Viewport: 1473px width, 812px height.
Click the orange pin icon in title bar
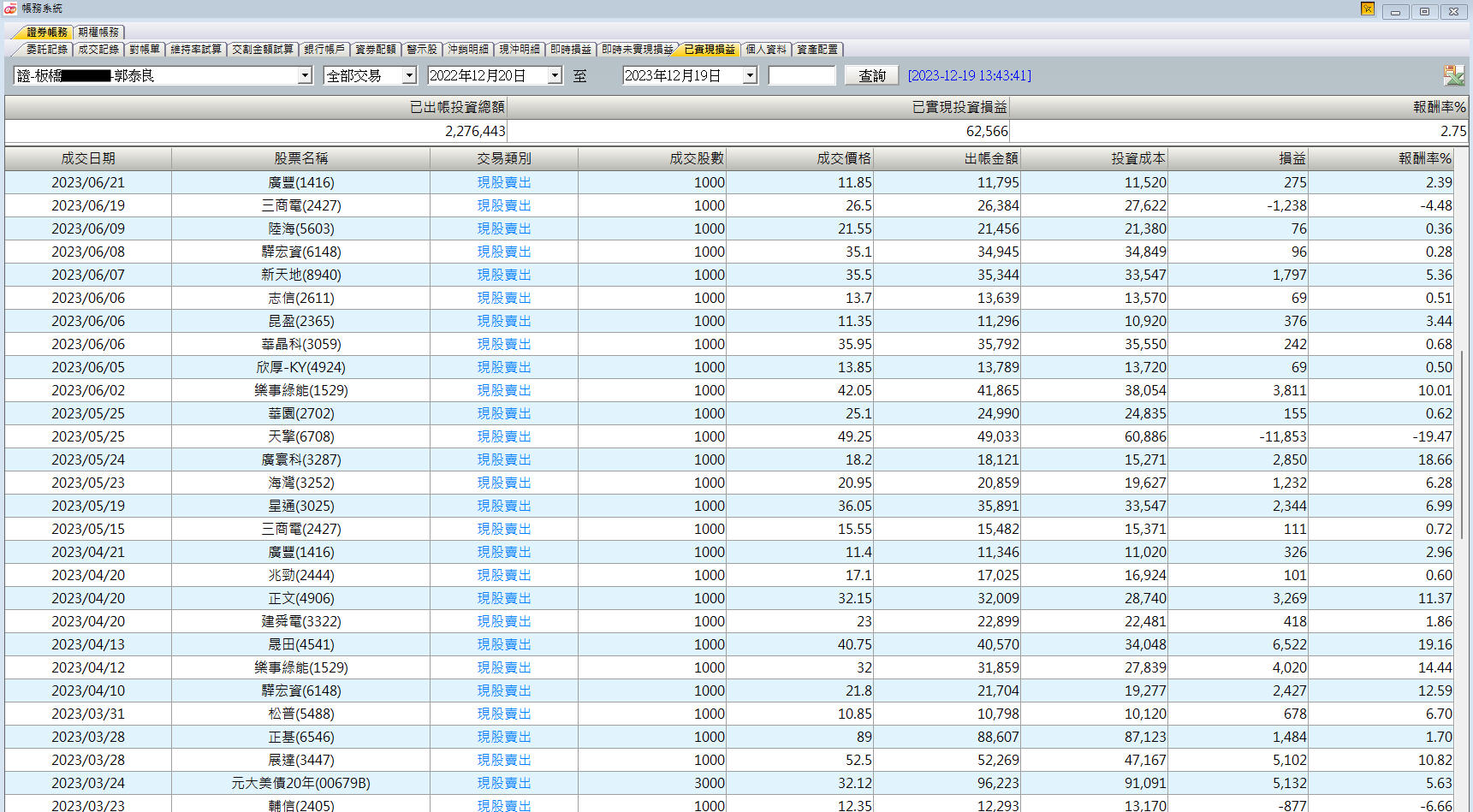click(x=1367, y=9)
